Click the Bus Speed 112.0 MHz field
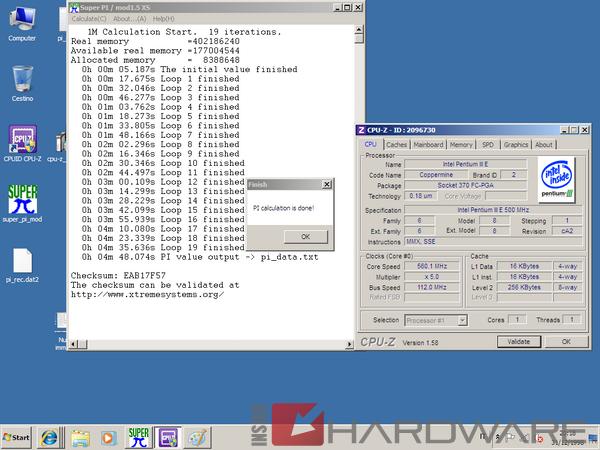 pyautogui.click(x=432, y=287)
